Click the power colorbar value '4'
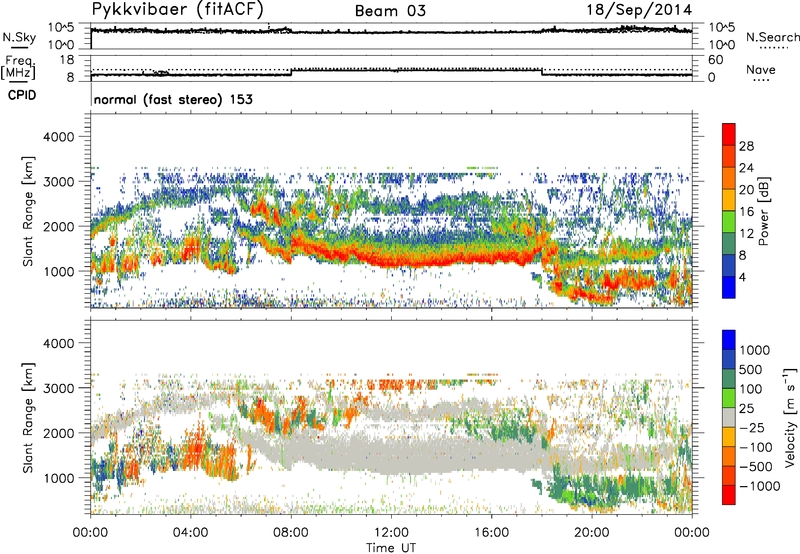The width and height of the screenshot is (800, 554). 742,277
